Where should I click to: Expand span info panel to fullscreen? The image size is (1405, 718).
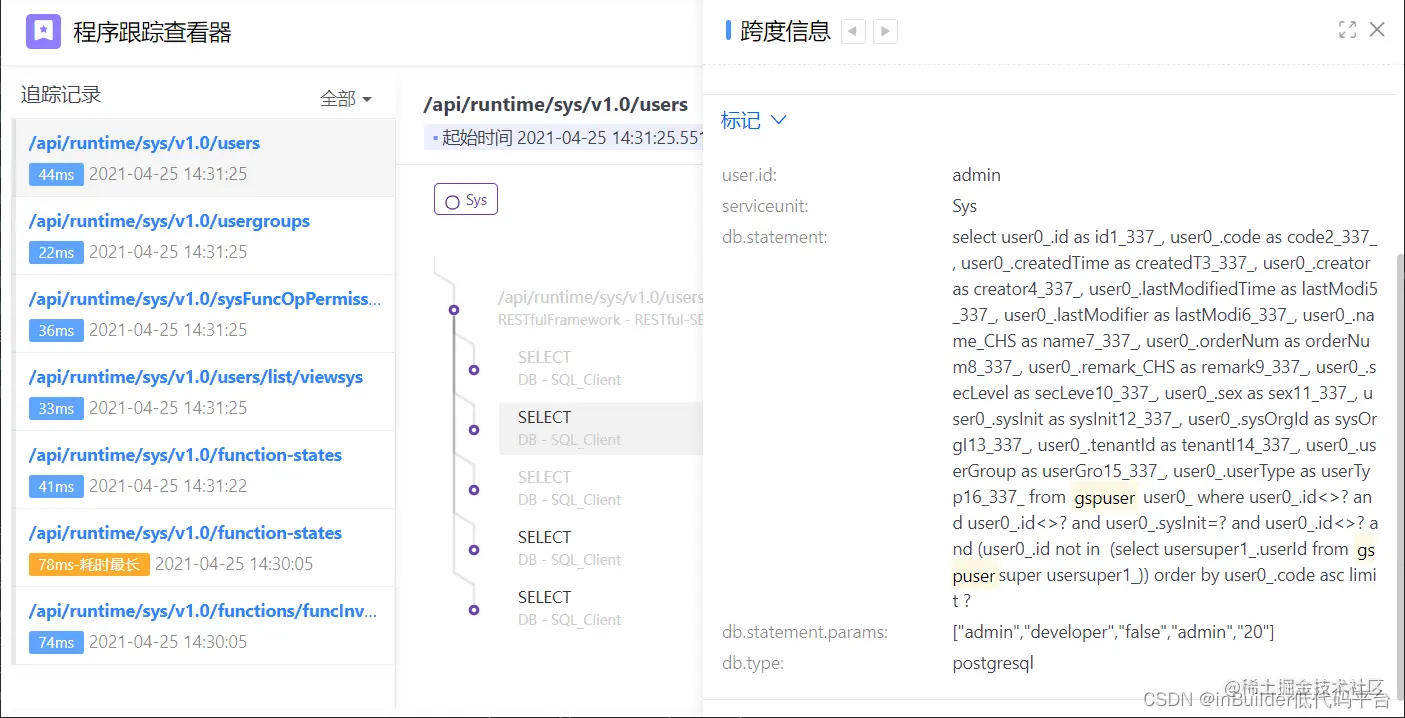(1347, 30)
